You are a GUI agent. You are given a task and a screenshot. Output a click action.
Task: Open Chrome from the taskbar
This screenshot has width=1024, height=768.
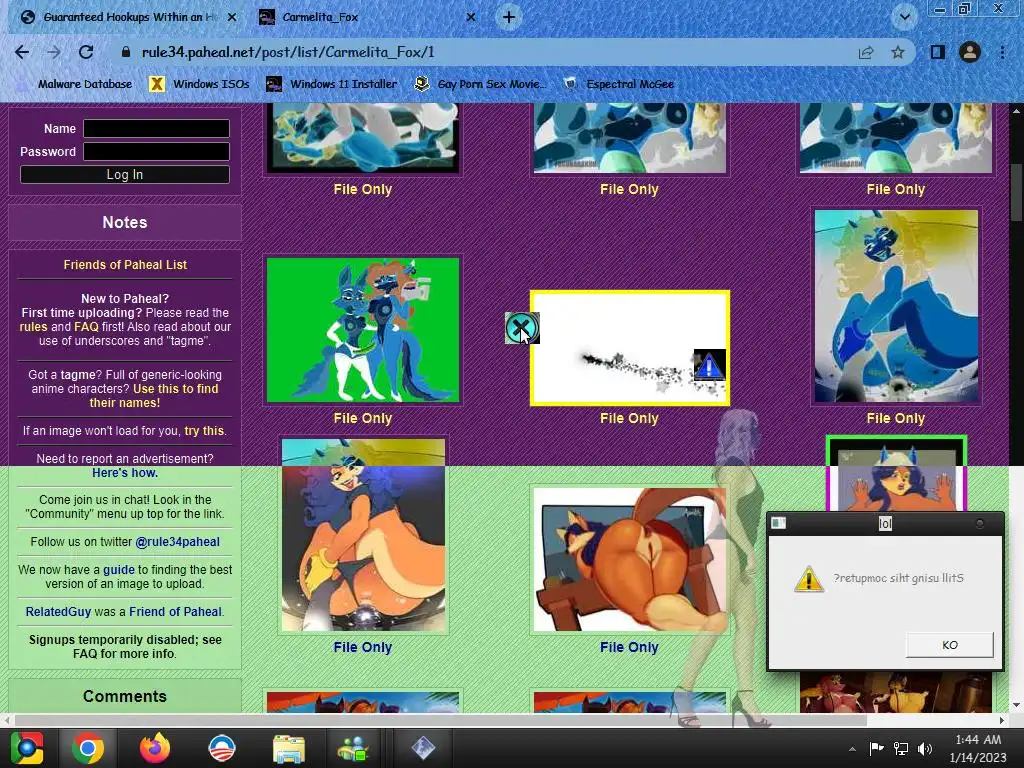point(88,748)
